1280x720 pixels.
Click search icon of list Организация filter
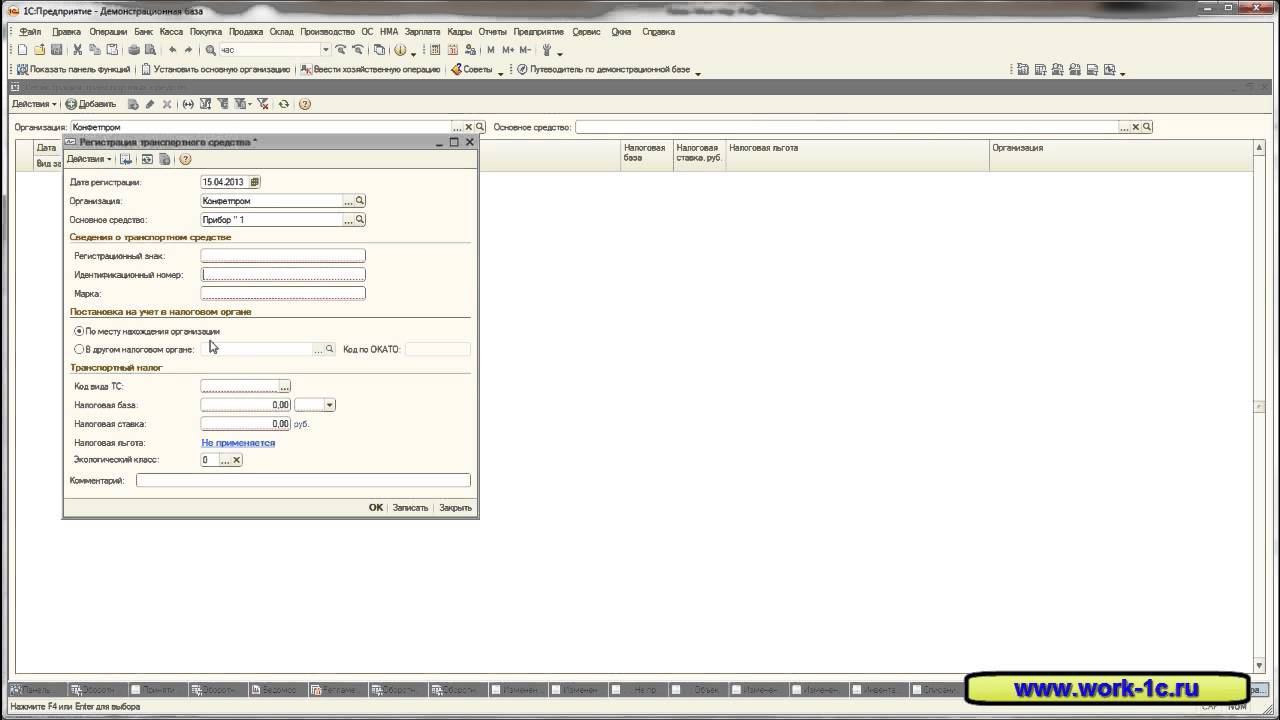click(x=480, y=127)
